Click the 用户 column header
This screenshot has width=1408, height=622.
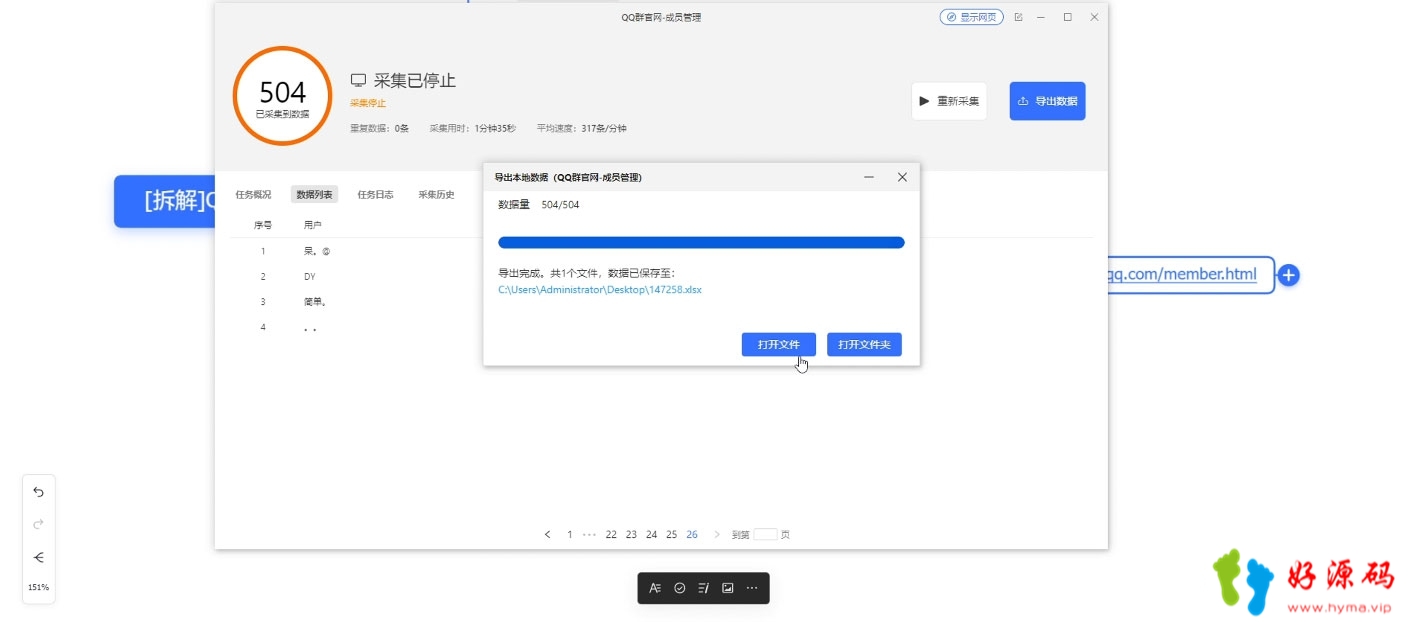(x=313, y=224)
